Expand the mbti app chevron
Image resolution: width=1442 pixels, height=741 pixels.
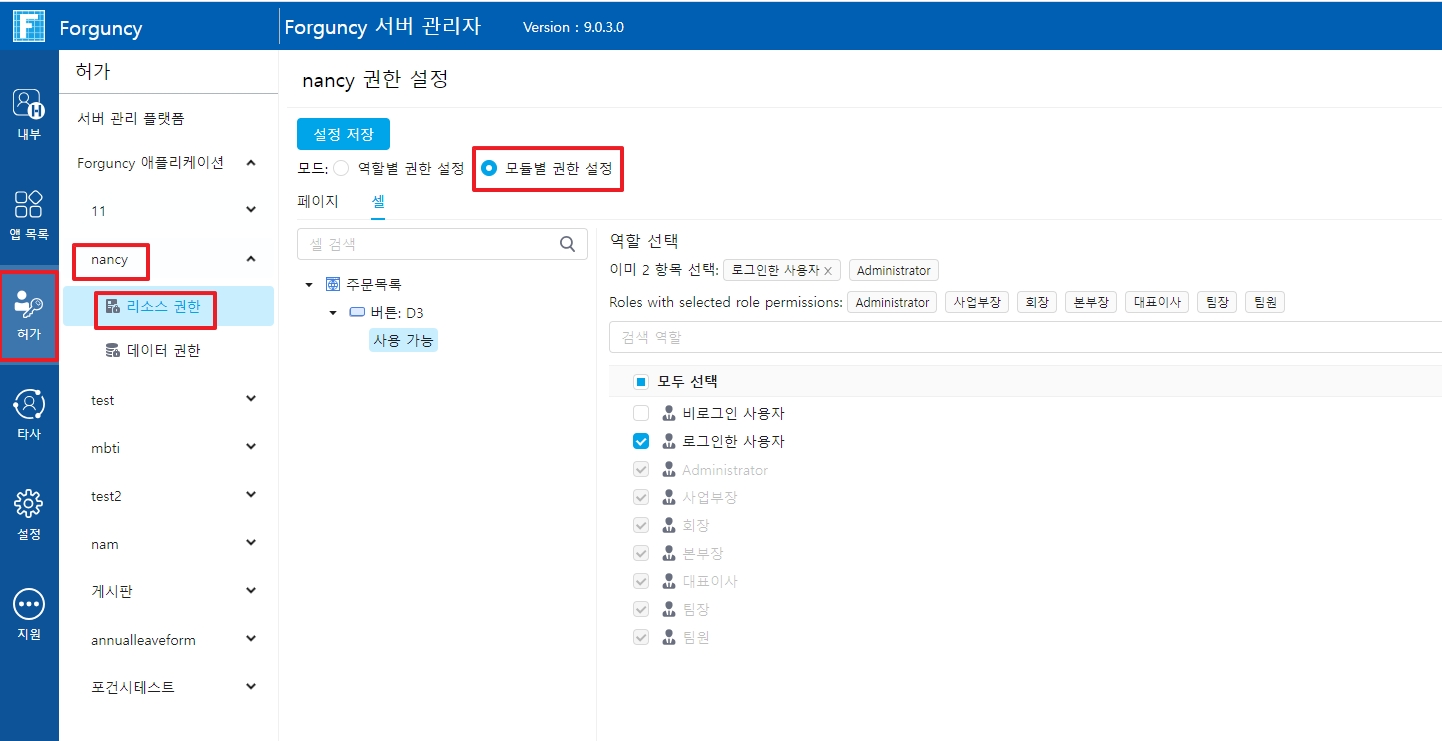[x=251, y=447]
